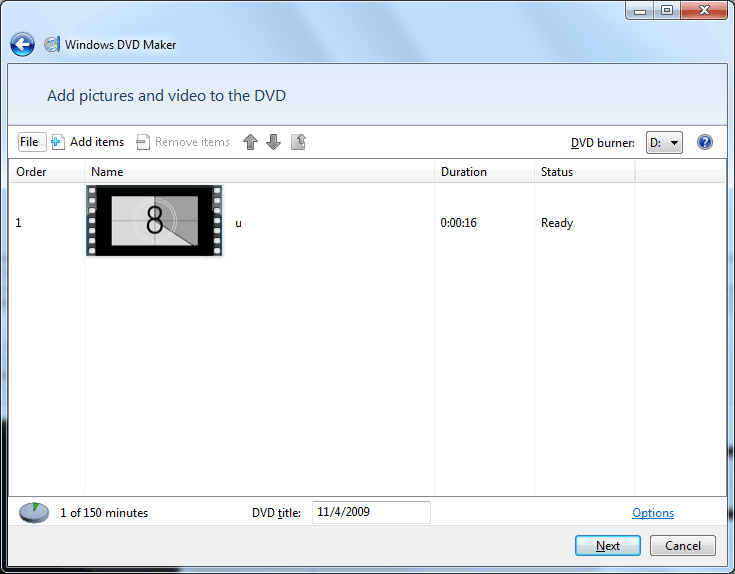Click Remove items in the toolbar

tap(192, 142)
